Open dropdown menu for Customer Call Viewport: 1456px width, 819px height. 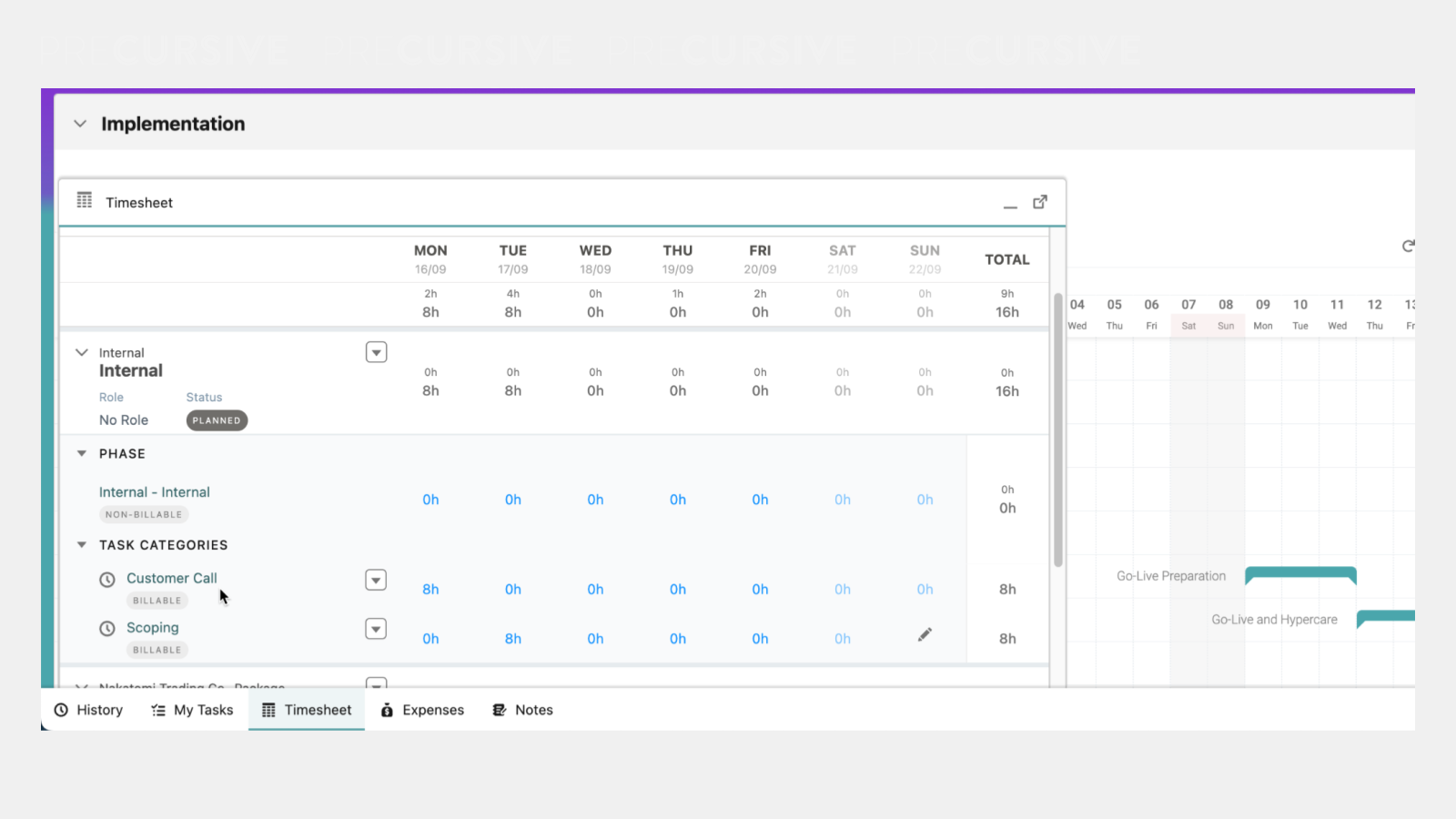pos(376,580)
